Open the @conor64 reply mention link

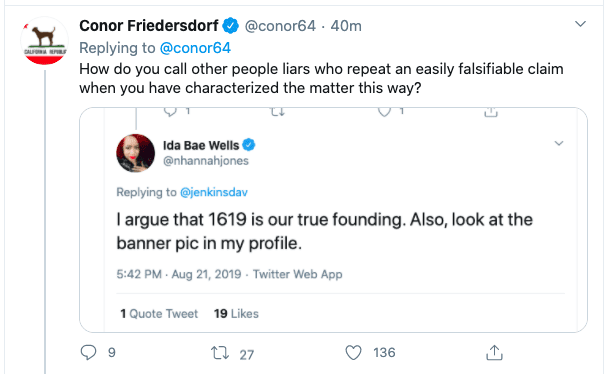(195, 48)
